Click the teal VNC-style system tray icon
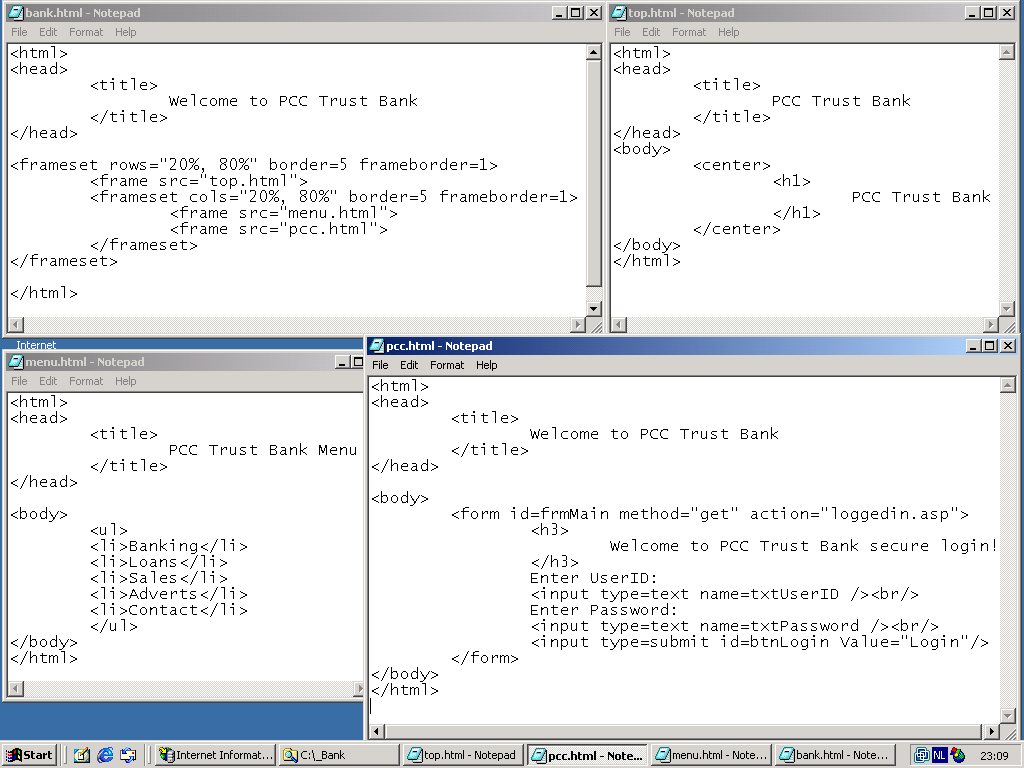This screenshot has height=768, width=1024. 922,754
